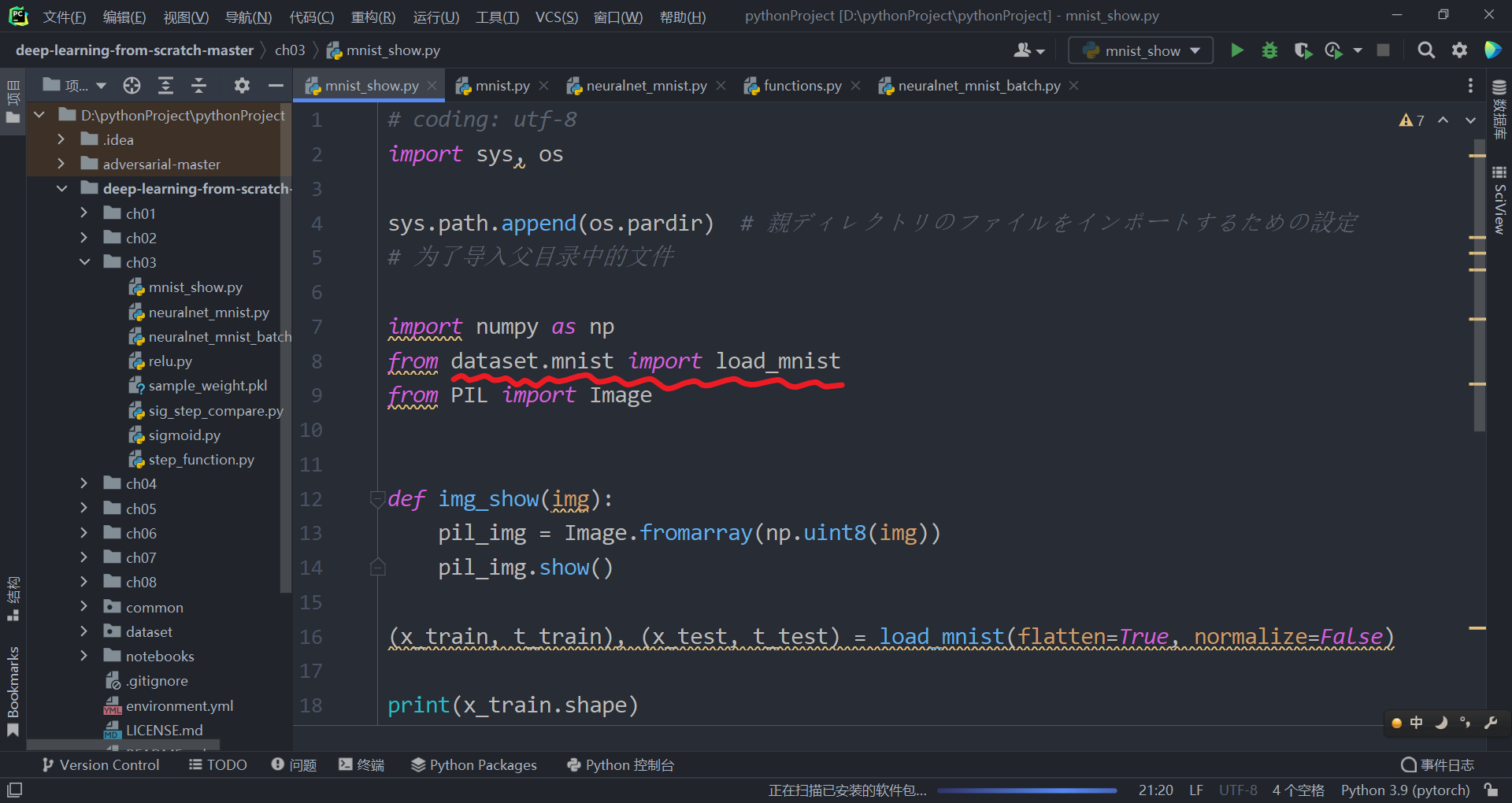Open editor tabs more options menu

click(1470, 85)
